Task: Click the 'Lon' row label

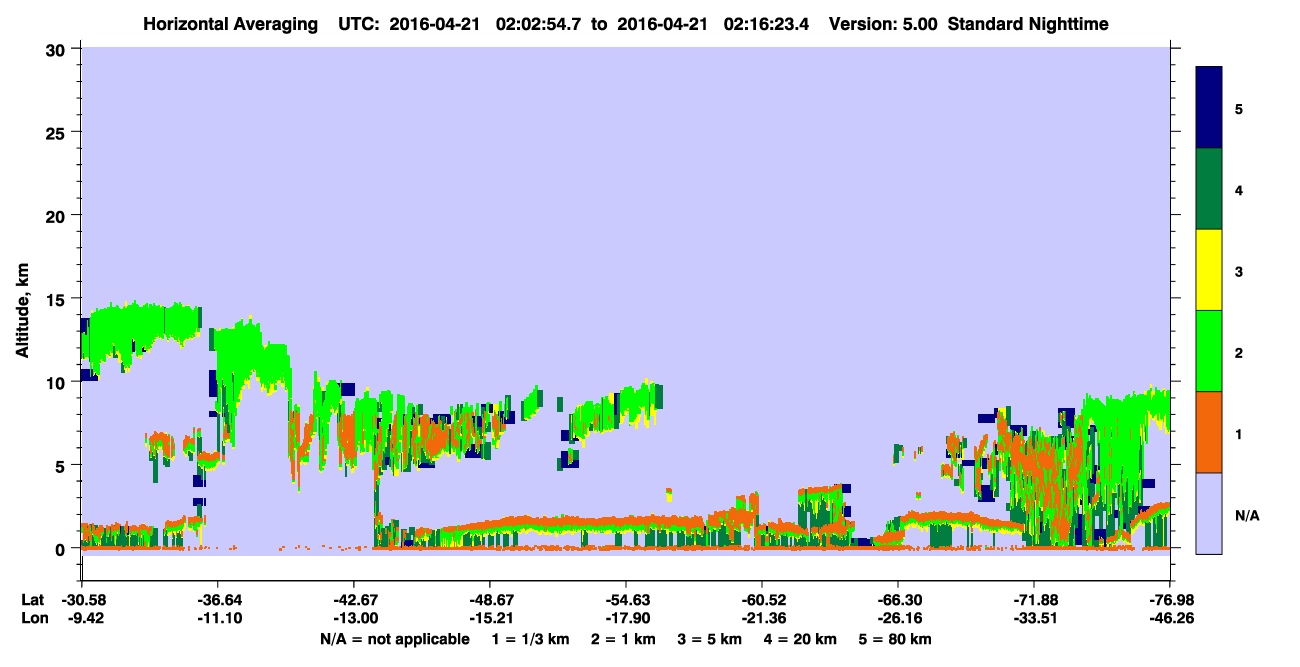Action: [x=33, y=619]
